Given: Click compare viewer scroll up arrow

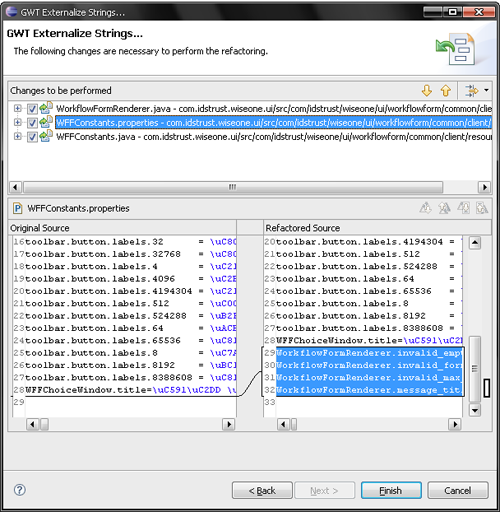Looking at the screenshot, I should coord(475,243).
